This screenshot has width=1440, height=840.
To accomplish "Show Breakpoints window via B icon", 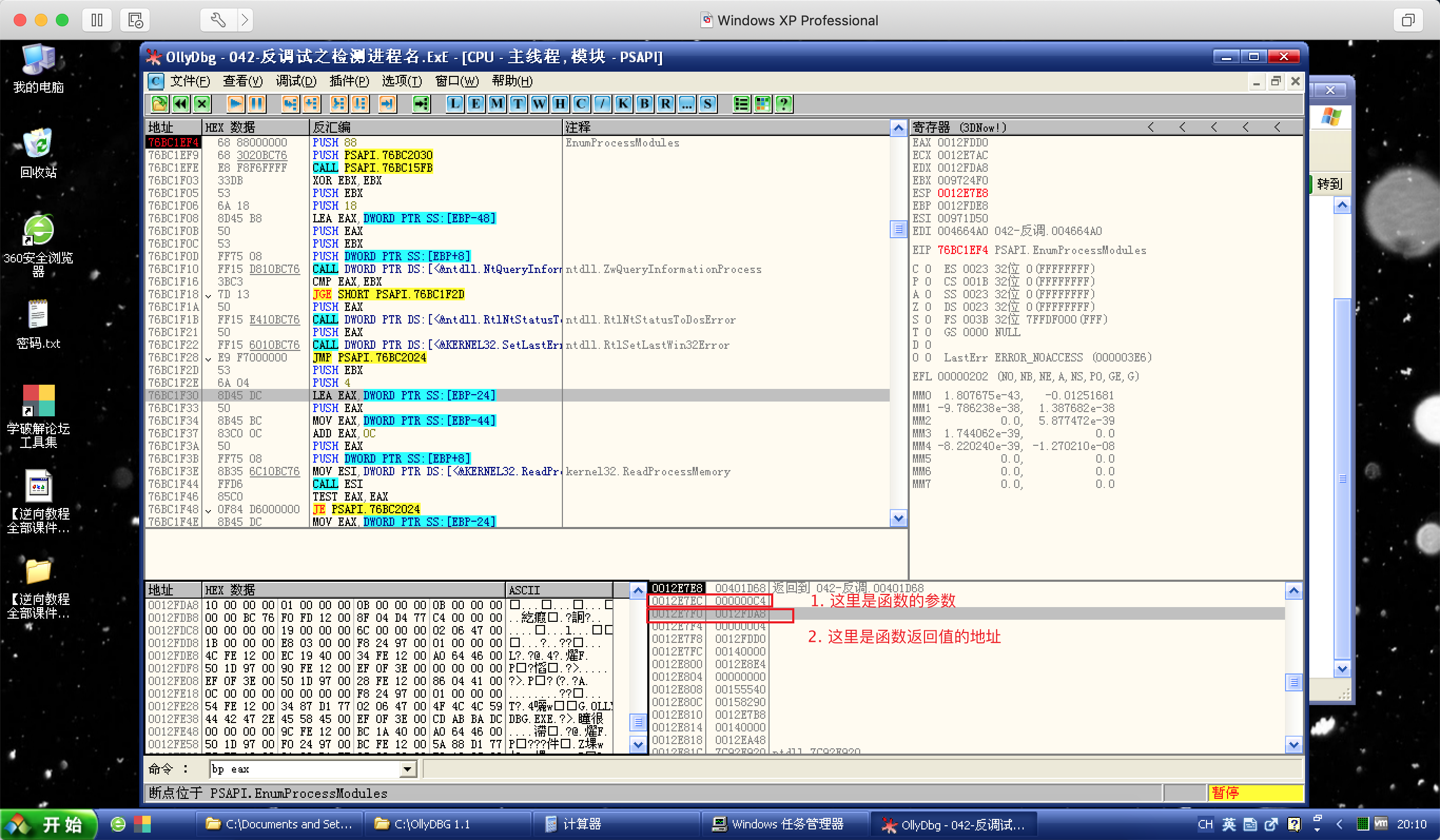I will [x=644, y=103].
